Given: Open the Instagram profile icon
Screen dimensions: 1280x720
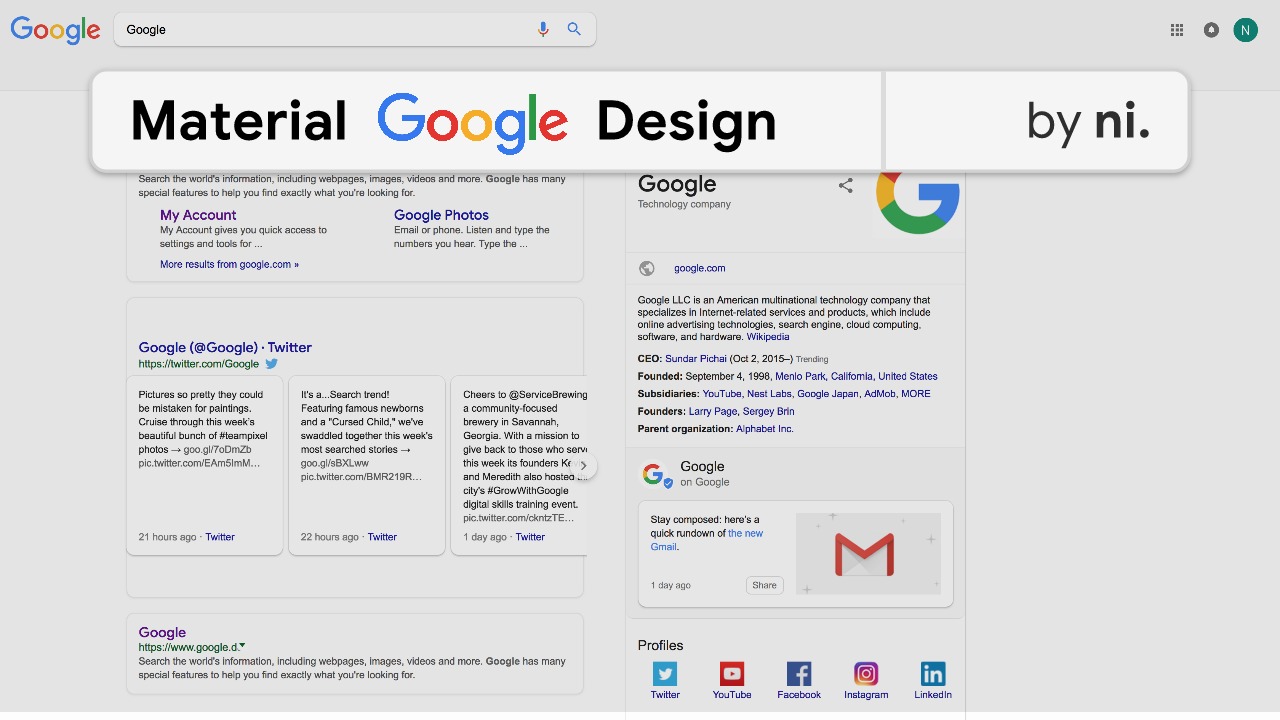Looking at the screenshot, I should (x=866, y=673).
